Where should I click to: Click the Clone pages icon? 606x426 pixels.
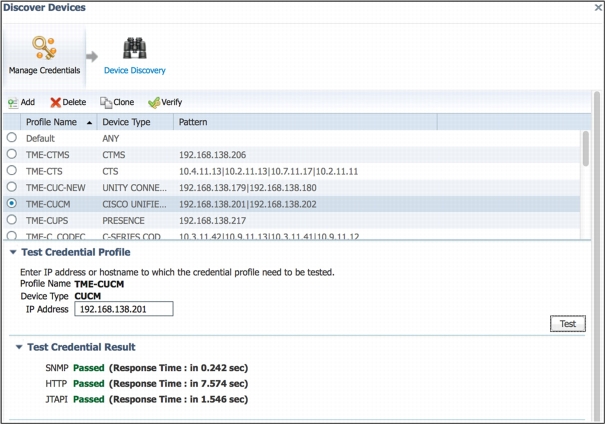[x=106, y=102]
